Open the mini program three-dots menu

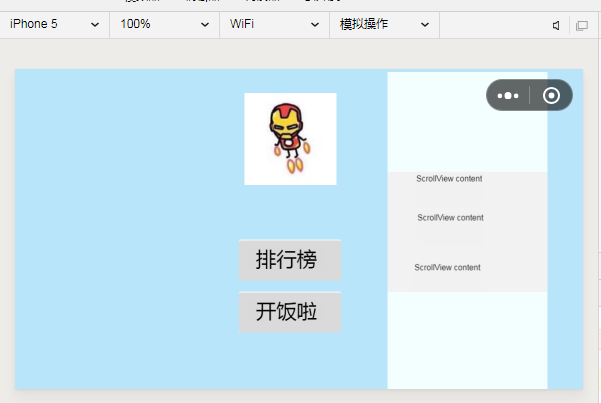508,95
